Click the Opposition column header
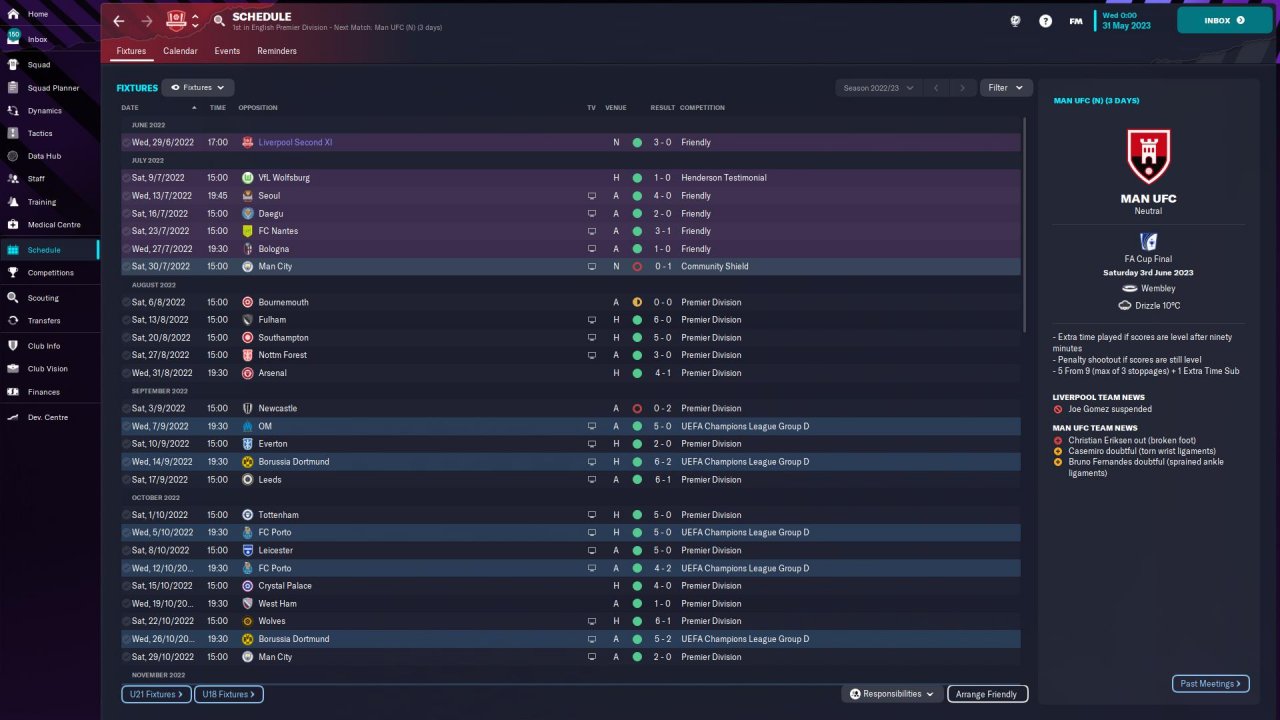This screenshot has height=720, width=1280. pyautogui.click(x=258, y=108)
